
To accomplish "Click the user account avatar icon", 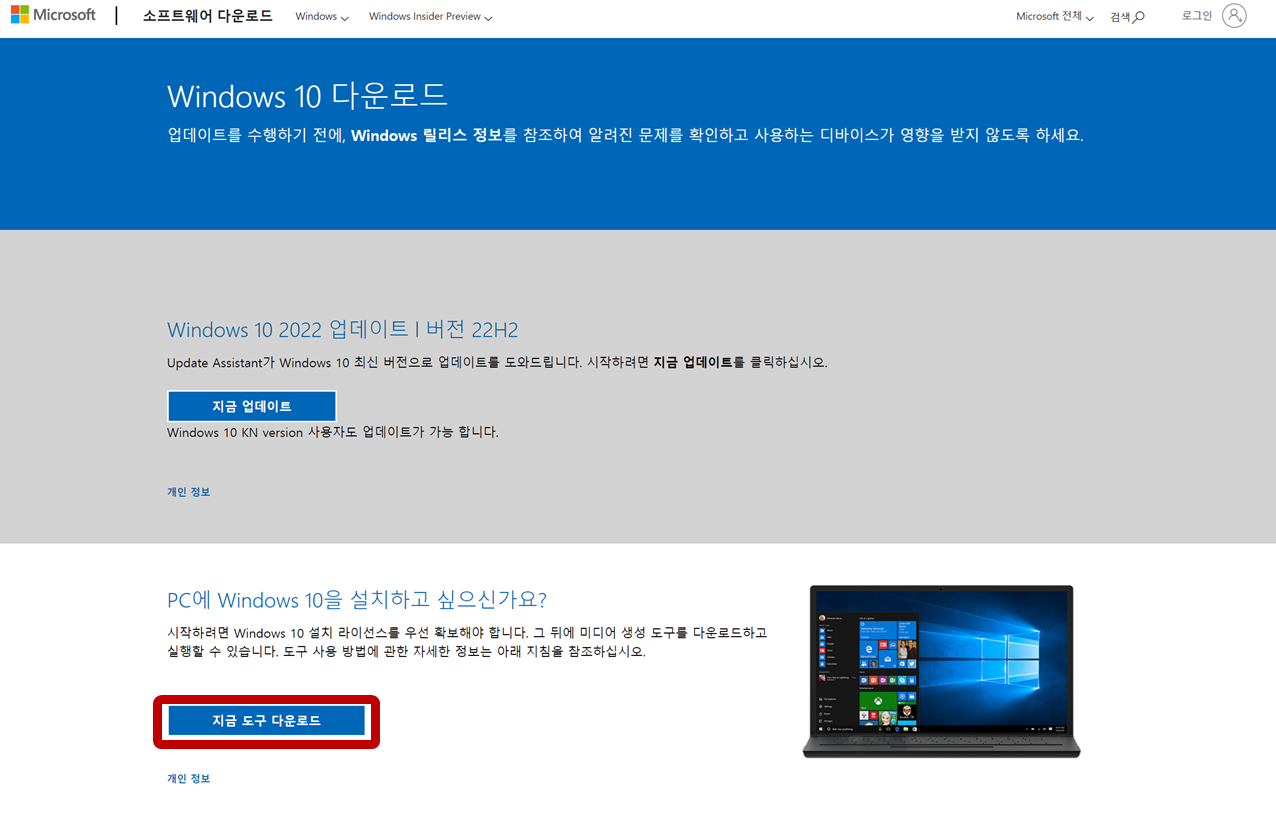I will click(x=1234, y=16).
